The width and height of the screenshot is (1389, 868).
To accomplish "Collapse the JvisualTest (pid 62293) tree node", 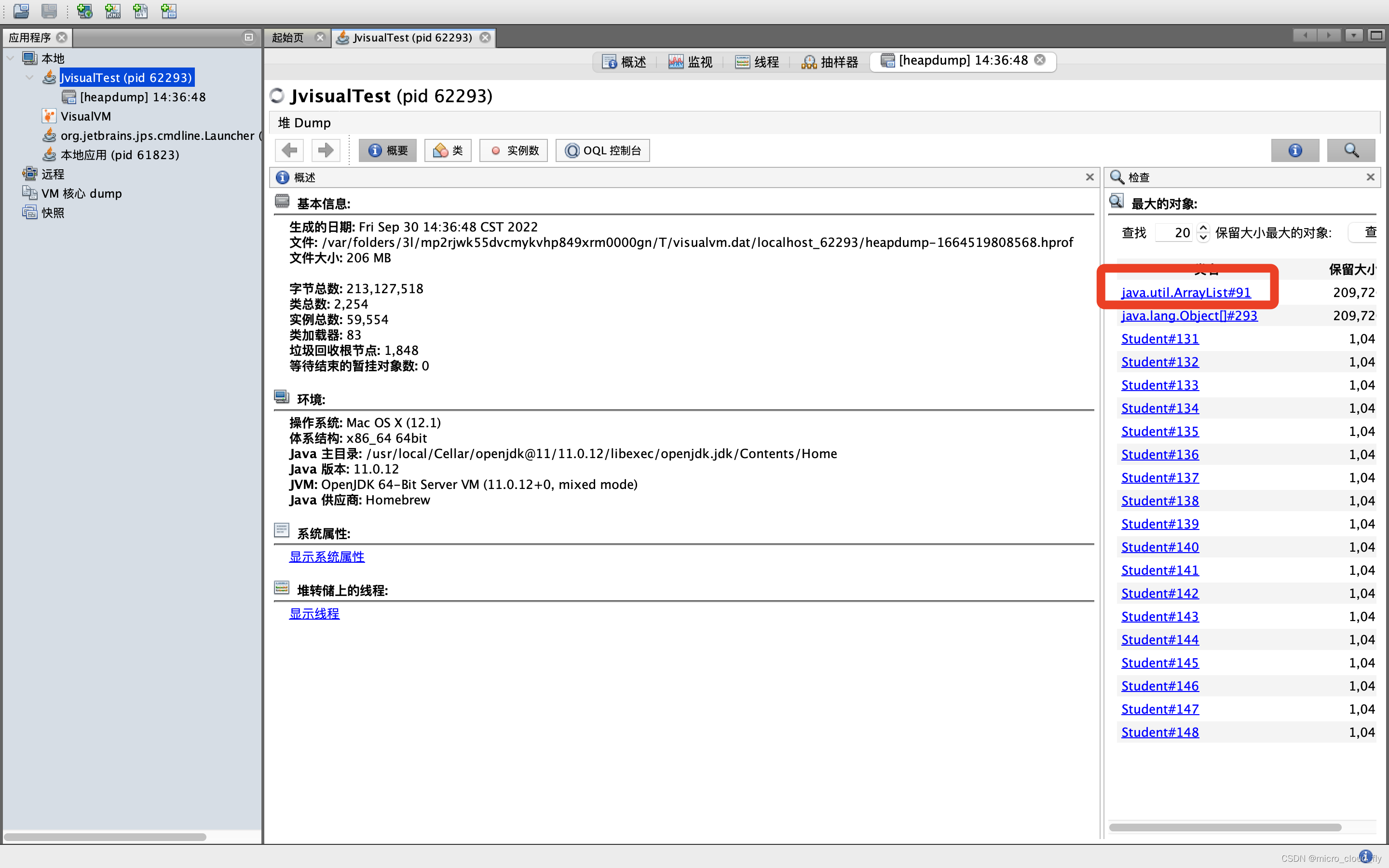I will 30,78.
